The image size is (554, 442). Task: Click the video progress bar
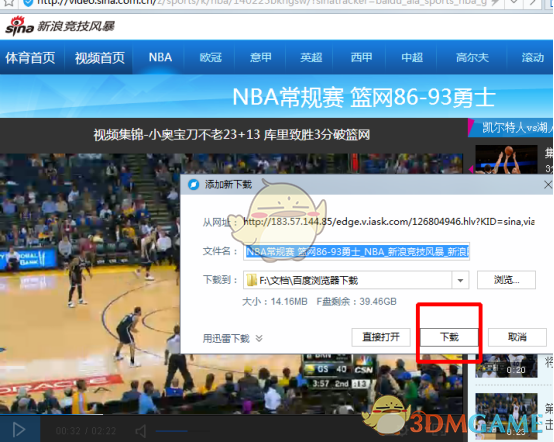[231, 414]
